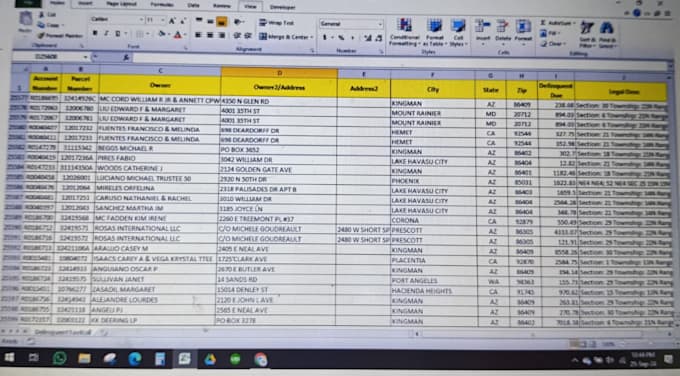The image size is (680, 376).
Task: Open Format as Table gallery
Action: click(x=434, y=33)
